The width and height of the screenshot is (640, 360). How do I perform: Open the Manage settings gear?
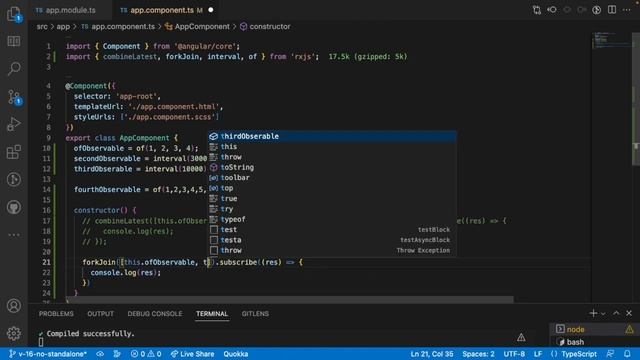(x=14, y=333)
